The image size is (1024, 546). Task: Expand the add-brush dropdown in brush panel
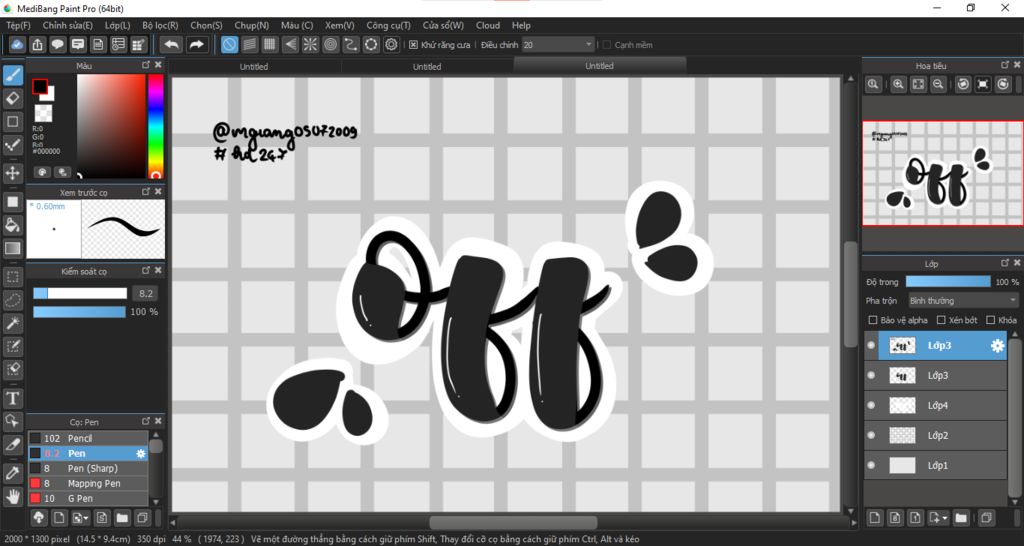81,518
